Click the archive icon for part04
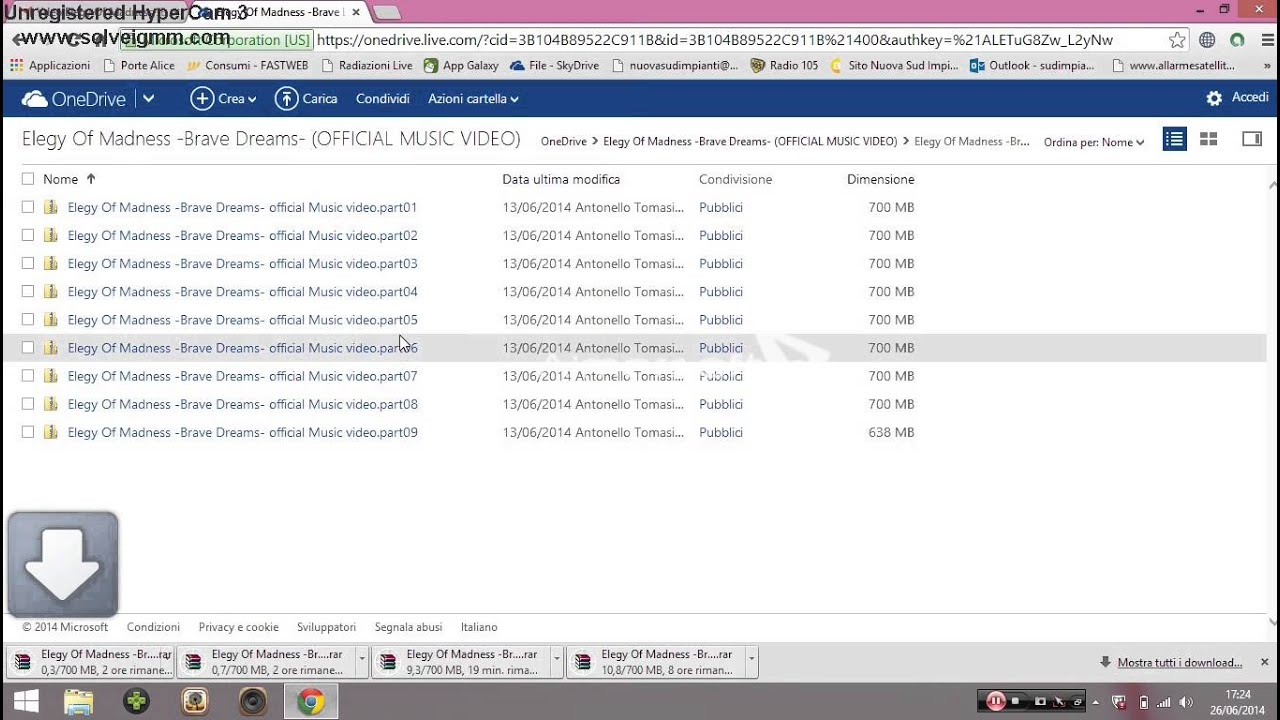1280x720 pixels. [x=51, y=291]
